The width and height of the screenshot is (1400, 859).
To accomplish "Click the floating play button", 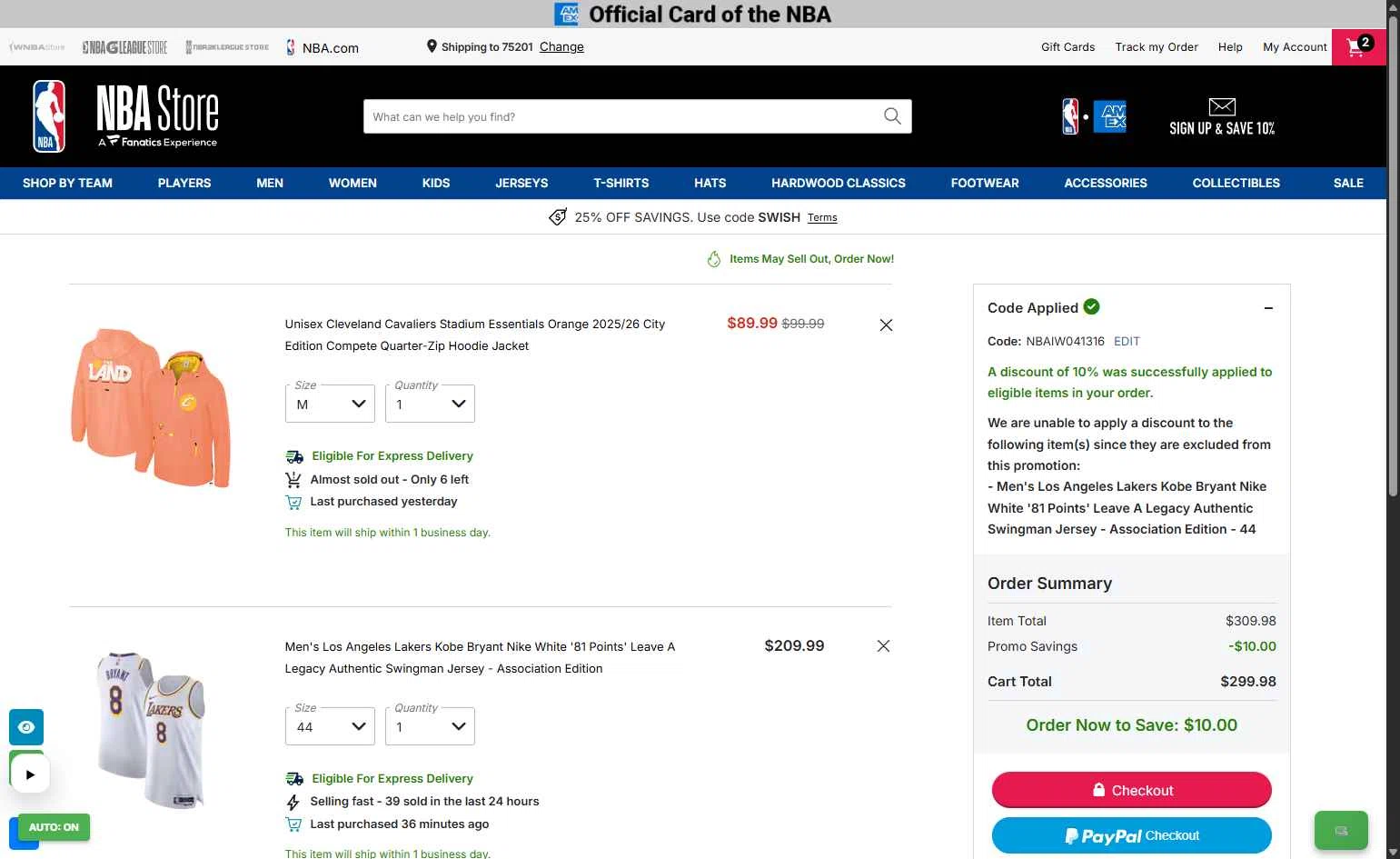I will coord(30,774).
